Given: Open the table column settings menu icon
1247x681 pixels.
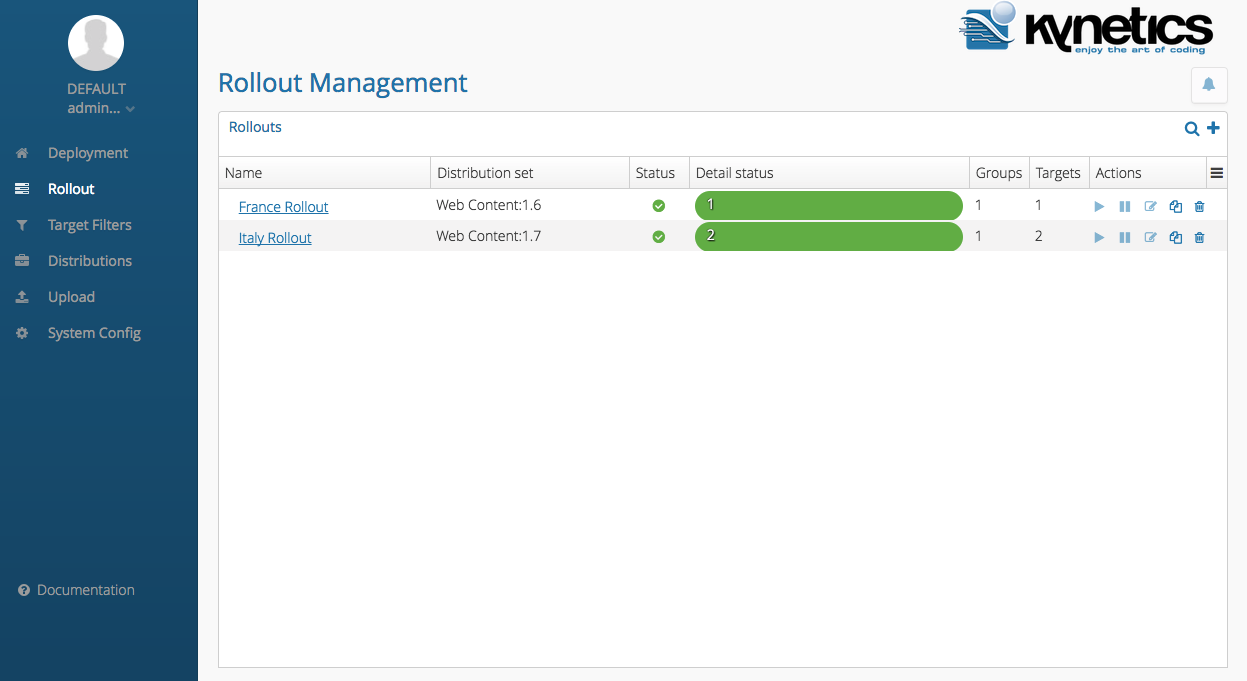Looking at the screenshot, I should click(1217, 173).
